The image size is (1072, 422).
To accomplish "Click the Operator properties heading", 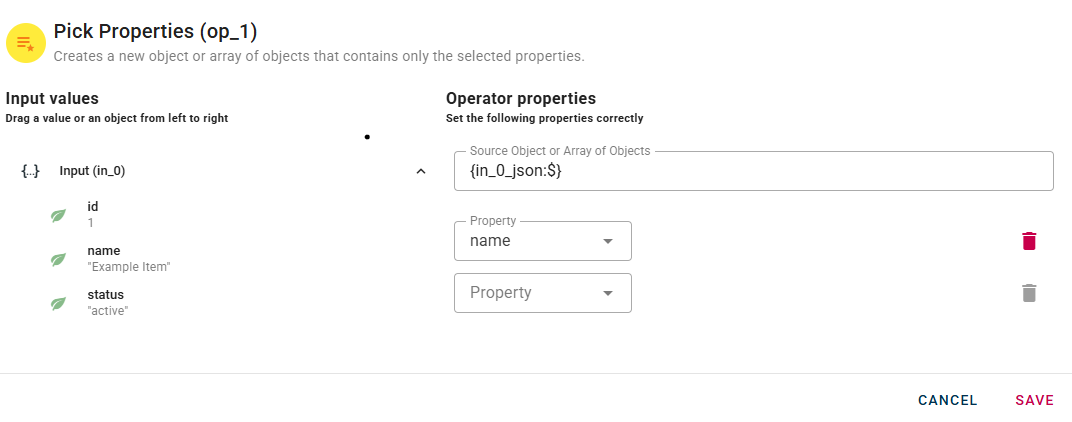I will click(520, 98).
